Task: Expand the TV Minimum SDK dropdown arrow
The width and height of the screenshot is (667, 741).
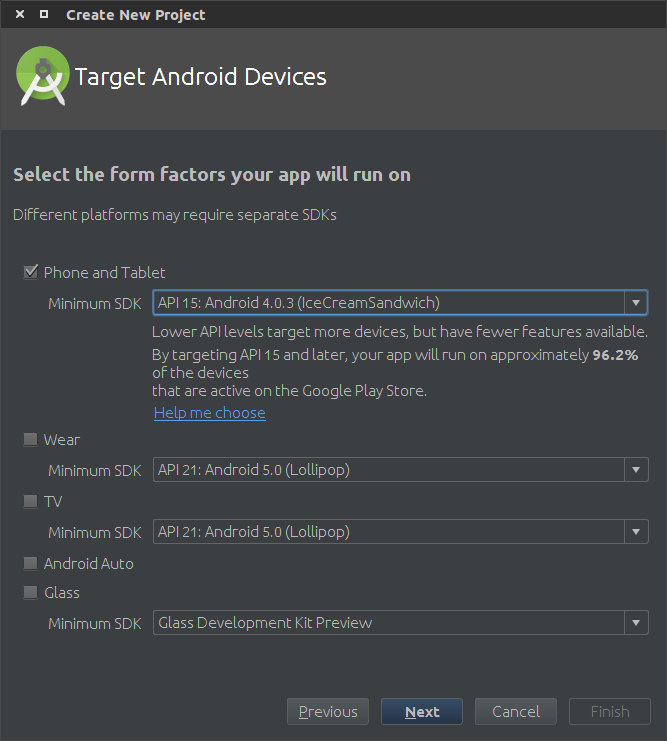Action: click(636, 532)
